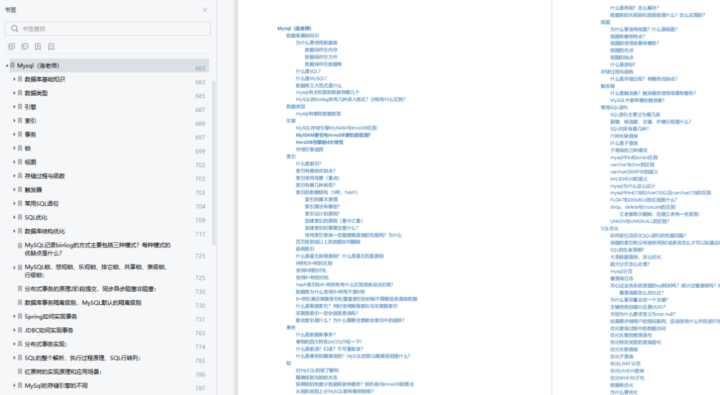Open bookmark 数据库基础知识

click(x=45, y=79)
